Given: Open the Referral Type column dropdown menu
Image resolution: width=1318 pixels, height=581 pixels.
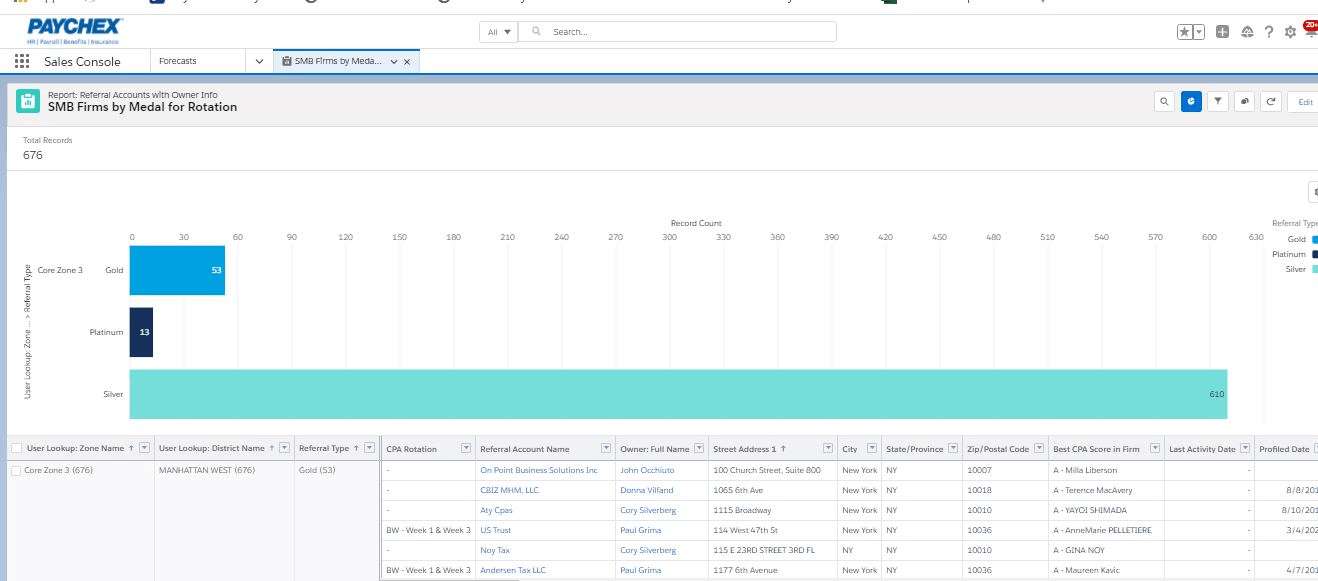Looking at the screenshot, I should 369,449.
